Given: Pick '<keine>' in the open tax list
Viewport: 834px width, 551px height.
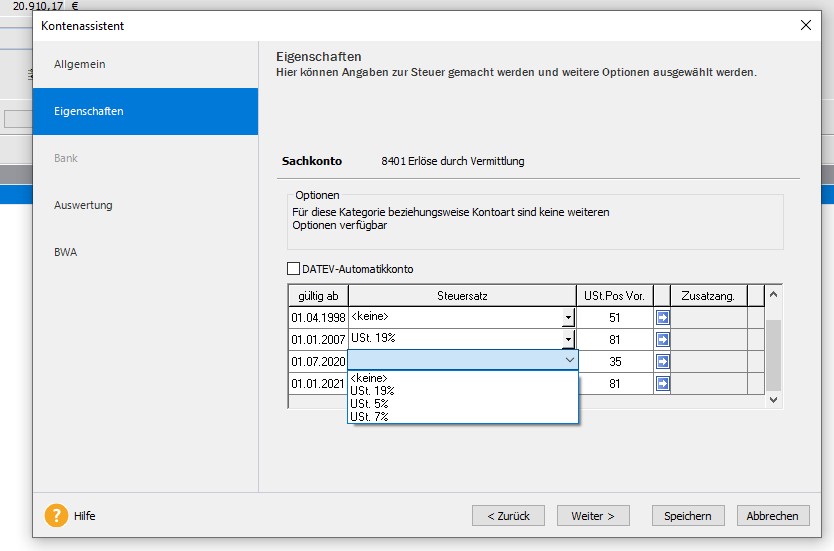Looking at the screenshot, I should [369, 378].
